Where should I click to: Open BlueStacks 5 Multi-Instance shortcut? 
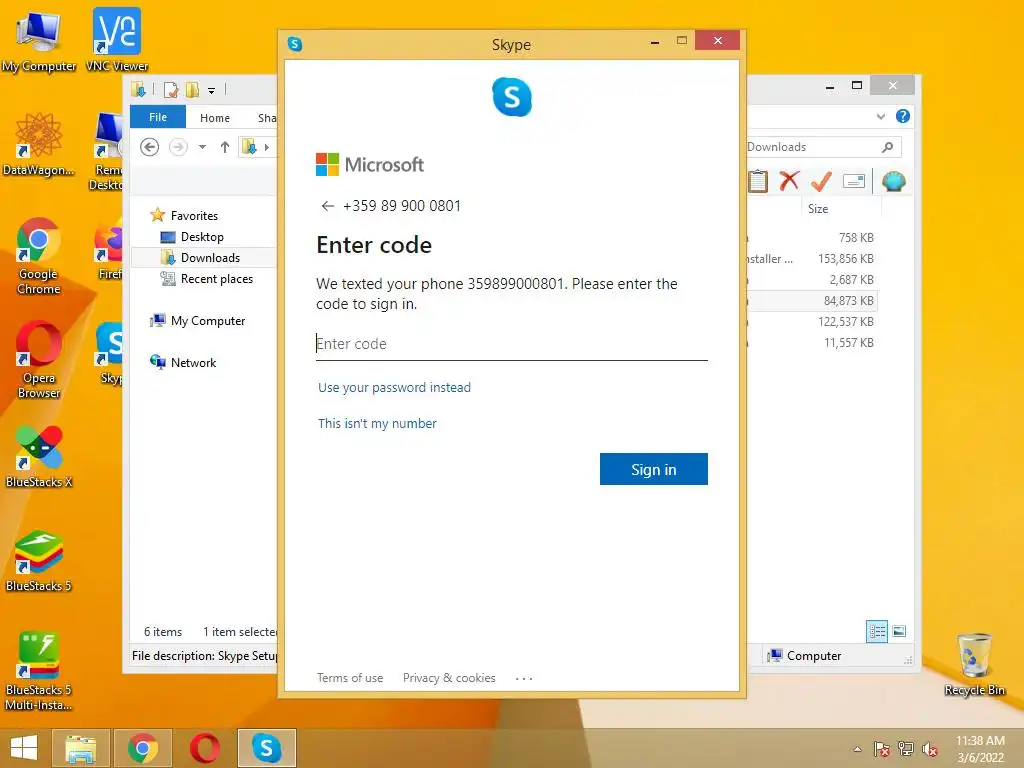[39, 671]
